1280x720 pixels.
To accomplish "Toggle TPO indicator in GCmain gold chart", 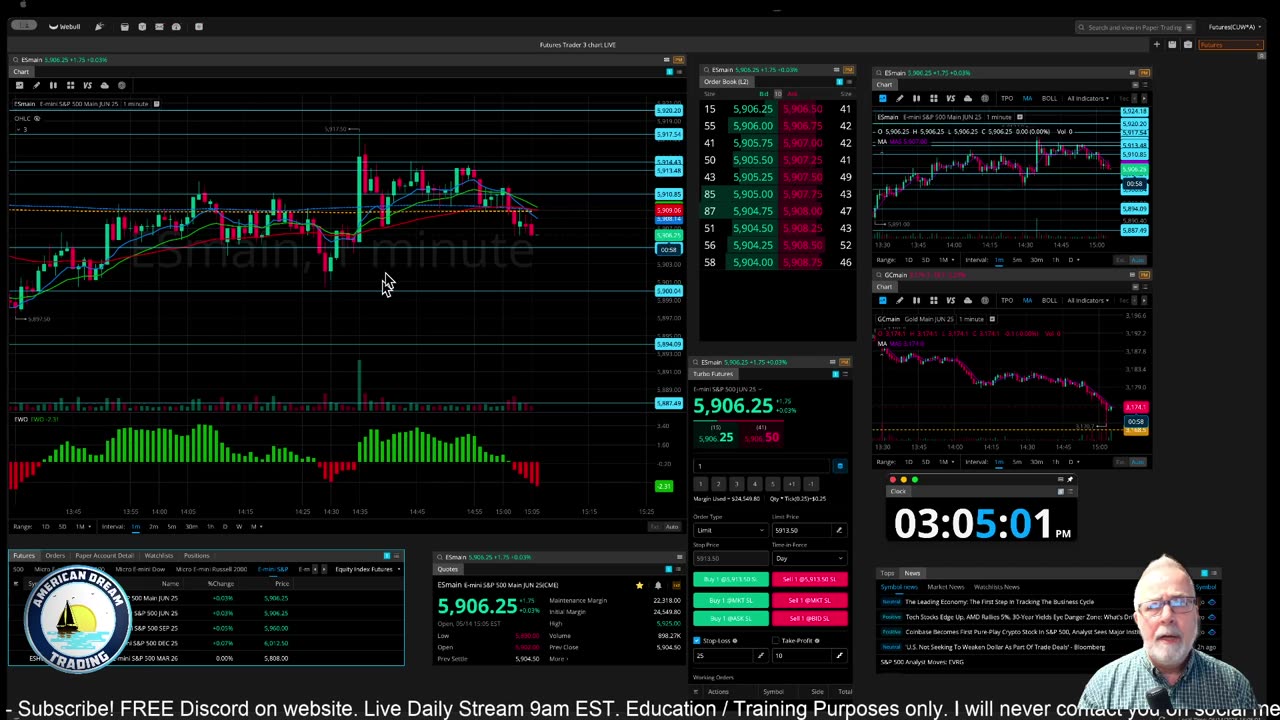I will tap(1006, 300).
